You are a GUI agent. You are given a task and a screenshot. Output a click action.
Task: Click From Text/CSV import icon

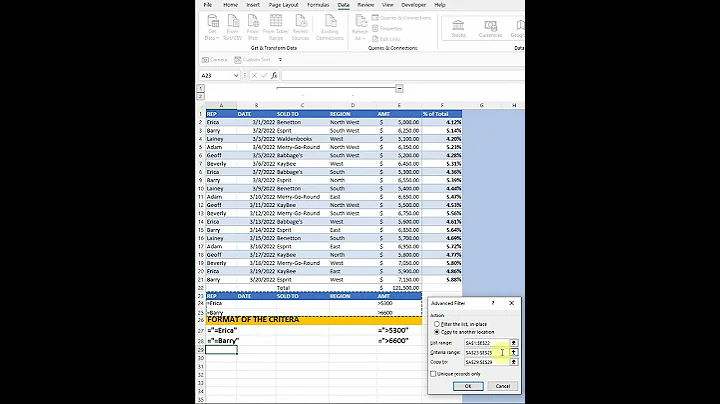point(232,28)
